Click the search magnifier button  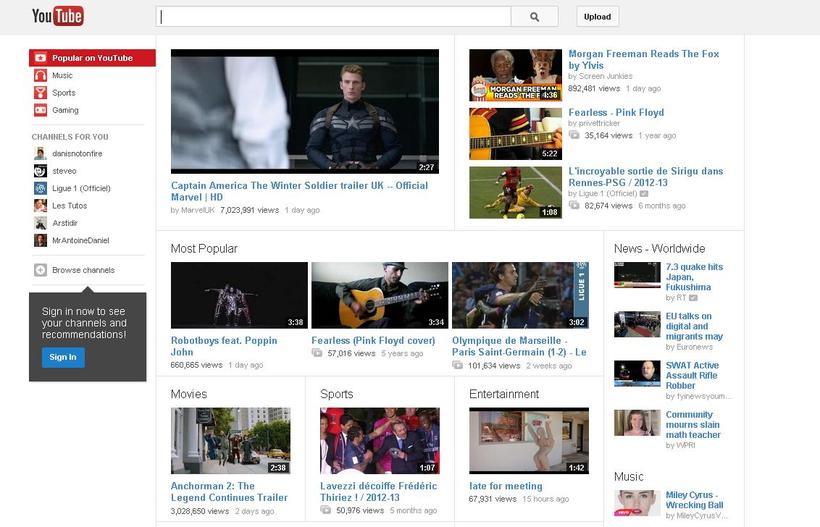tap(534, 17)
